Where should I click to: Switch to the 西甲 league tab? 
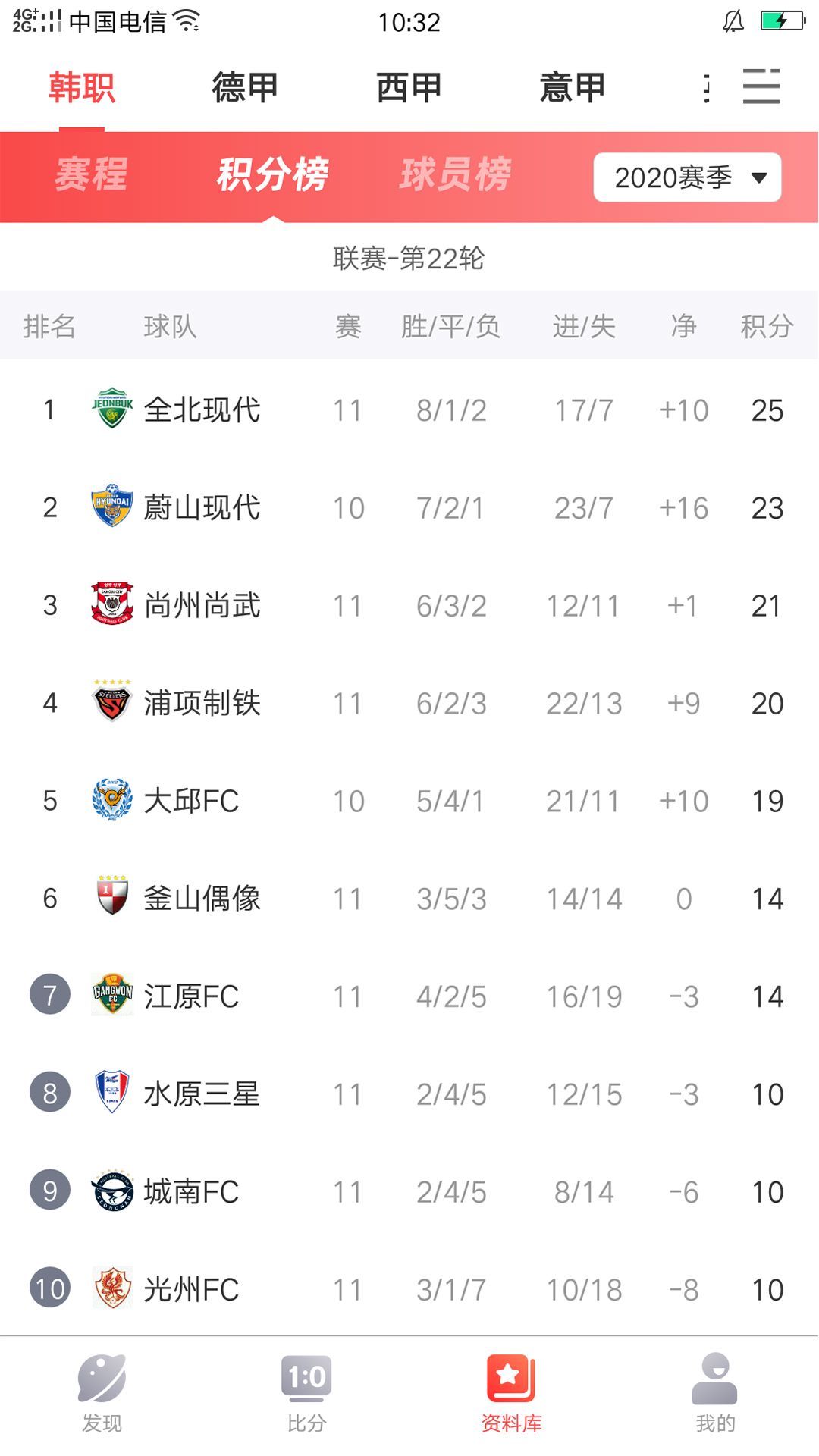pos(409,87)
